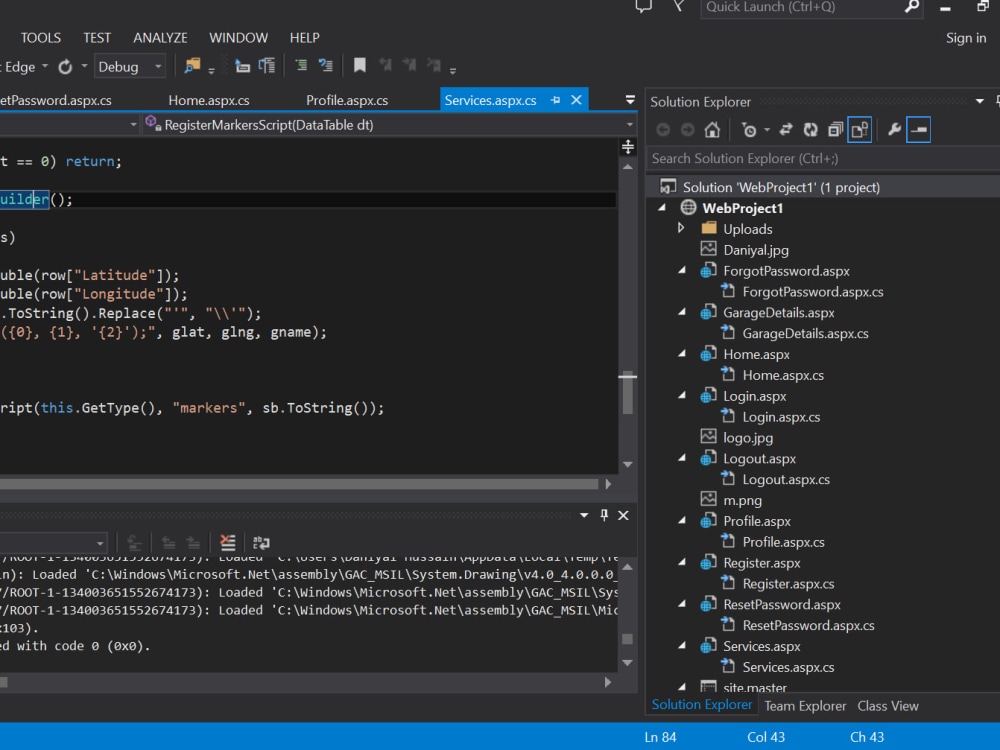Expand the Uploads folder node
The width and height of the screenshot is (1000, 750).
click(x=681, y=228)
